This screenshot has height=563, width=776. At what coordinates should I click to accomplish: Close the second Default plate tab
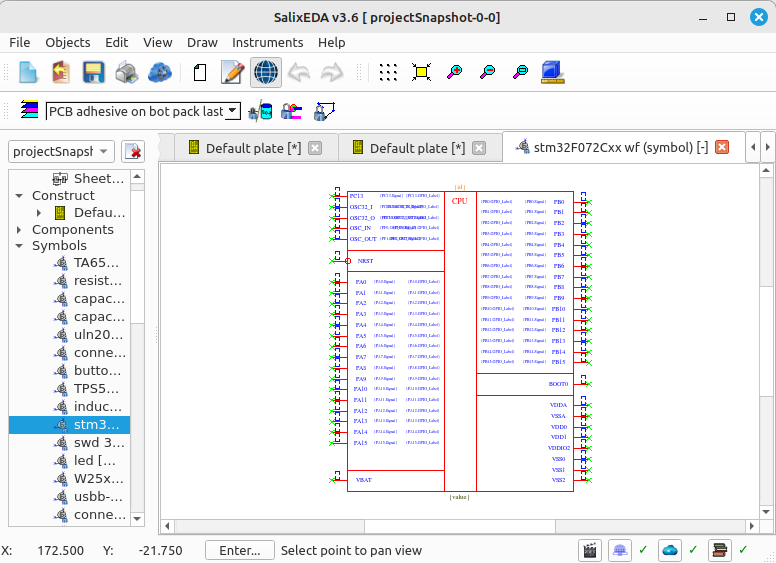(x=479, y=148)
